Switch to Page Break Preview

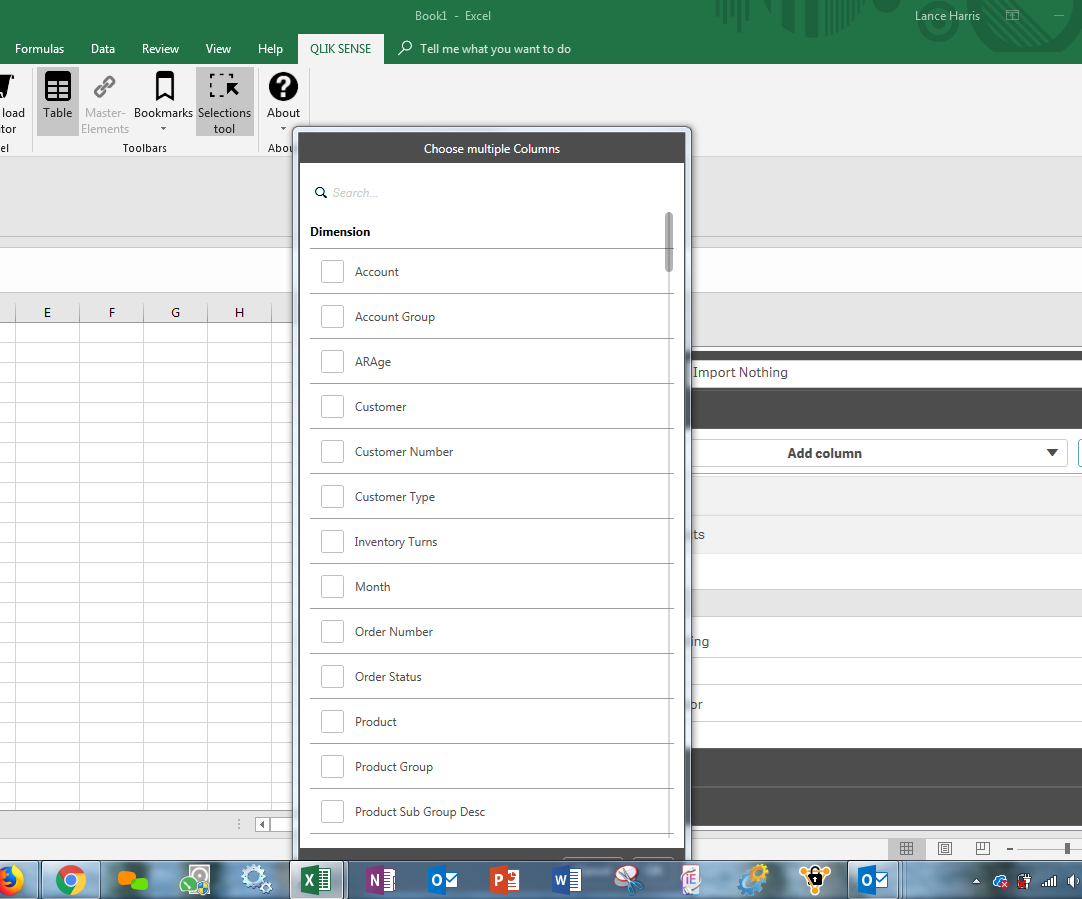pos(983,849)
